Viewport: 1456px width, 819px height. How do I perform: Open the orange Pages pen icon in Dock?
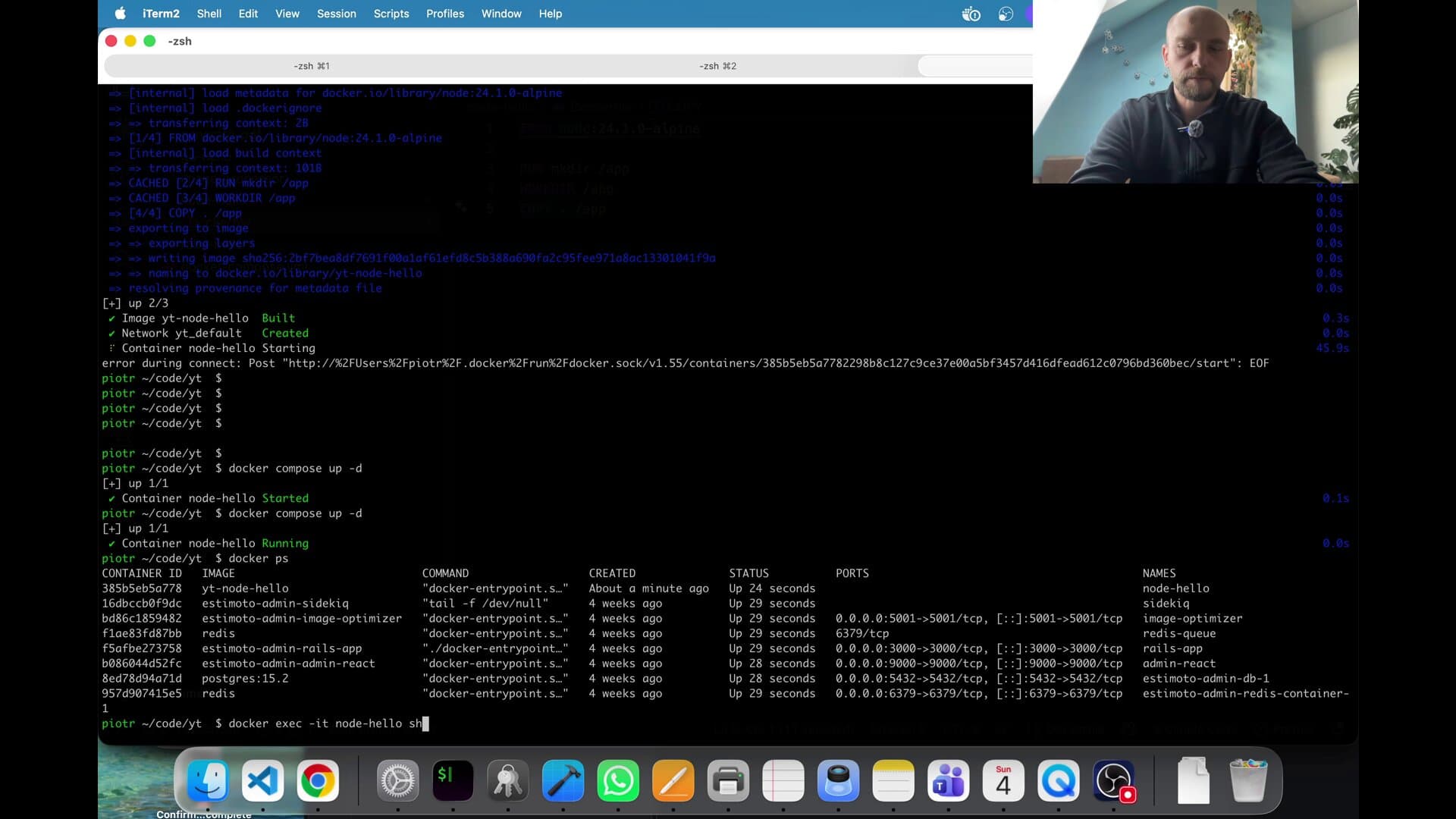(673, 780)
